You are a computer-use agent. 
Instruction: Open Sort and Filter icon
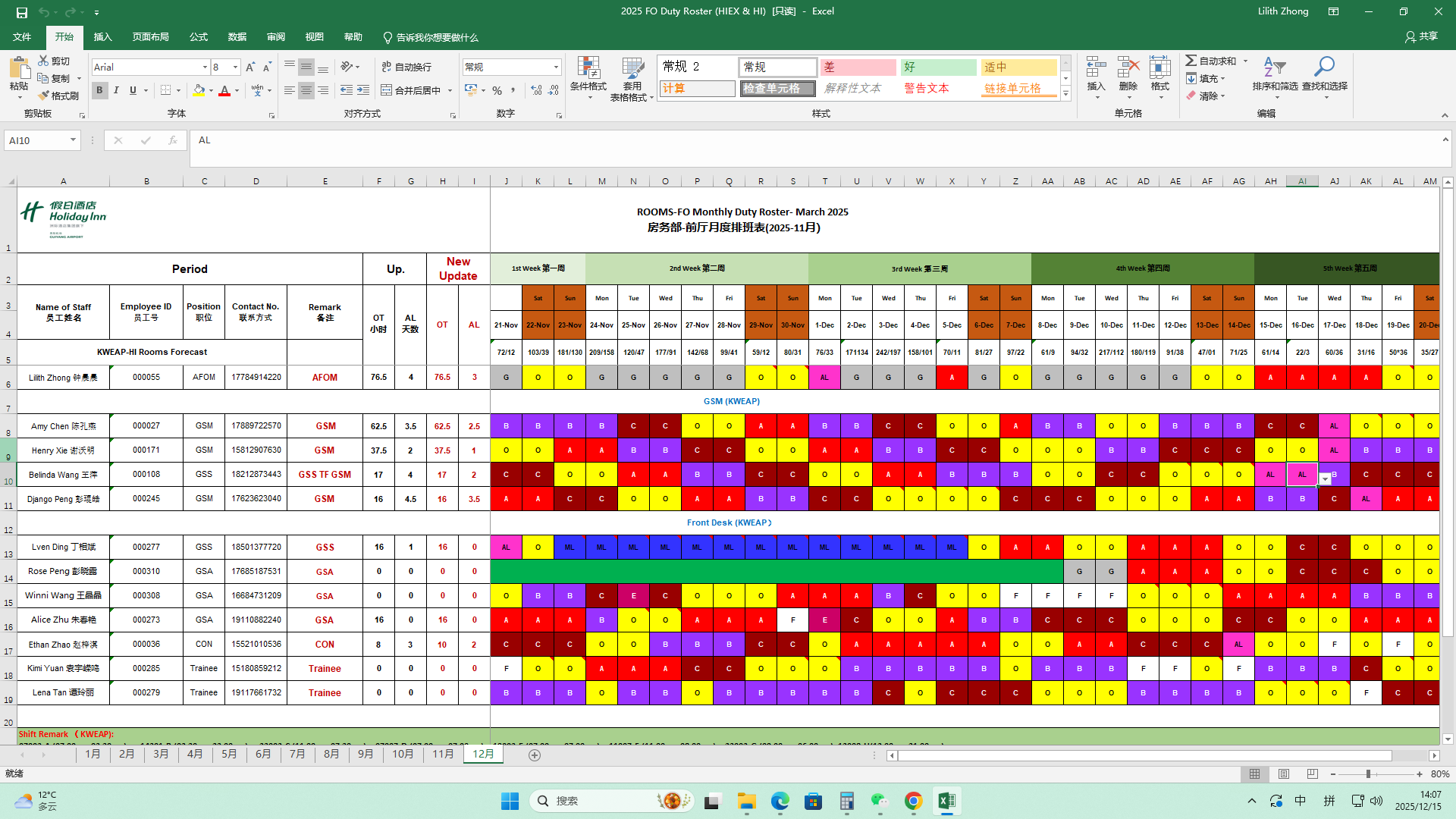[x=1275, y=68]
